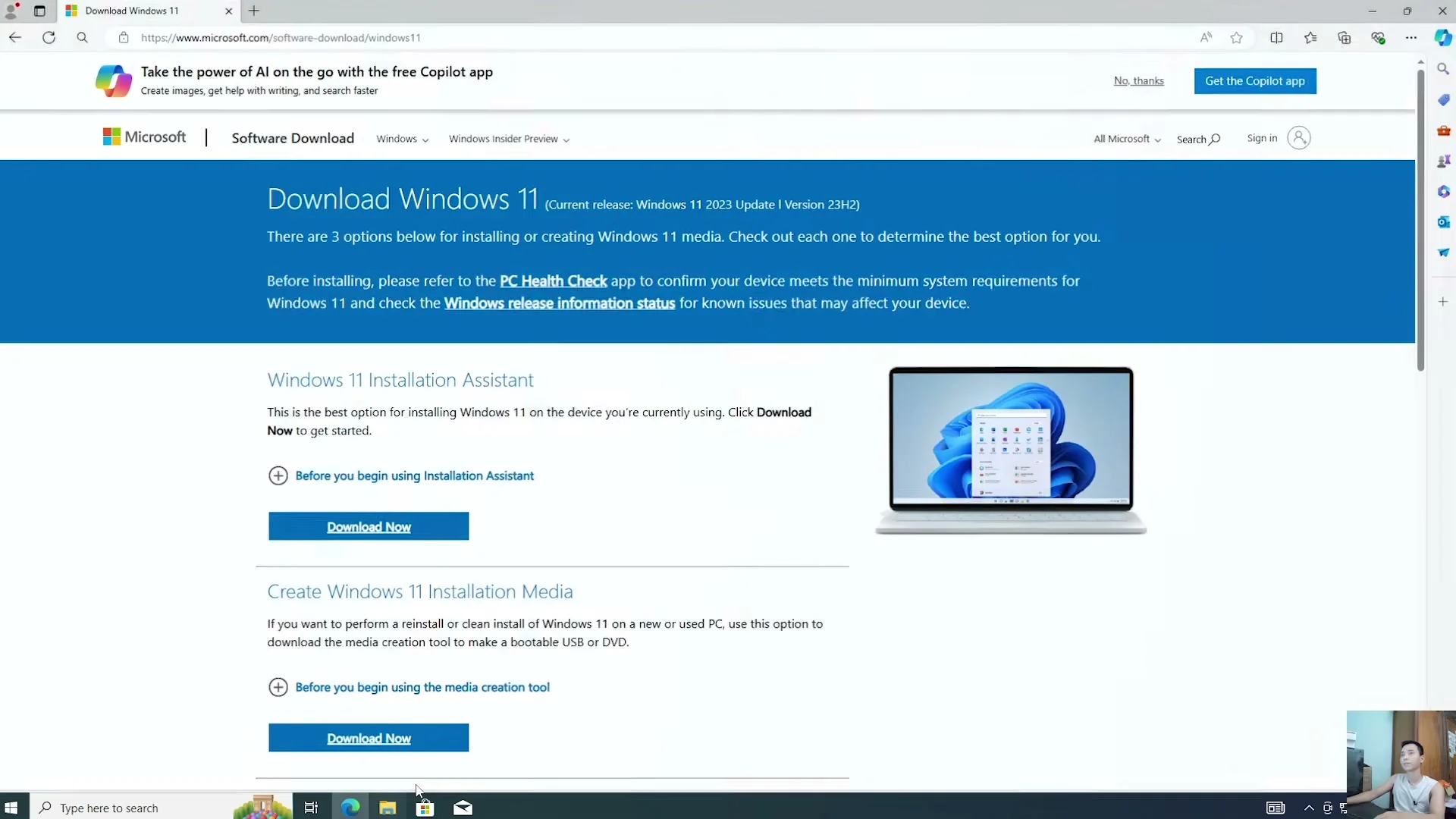Go back to the previous page
Screen dimensions: 1456x819
[x=15, y=37]
